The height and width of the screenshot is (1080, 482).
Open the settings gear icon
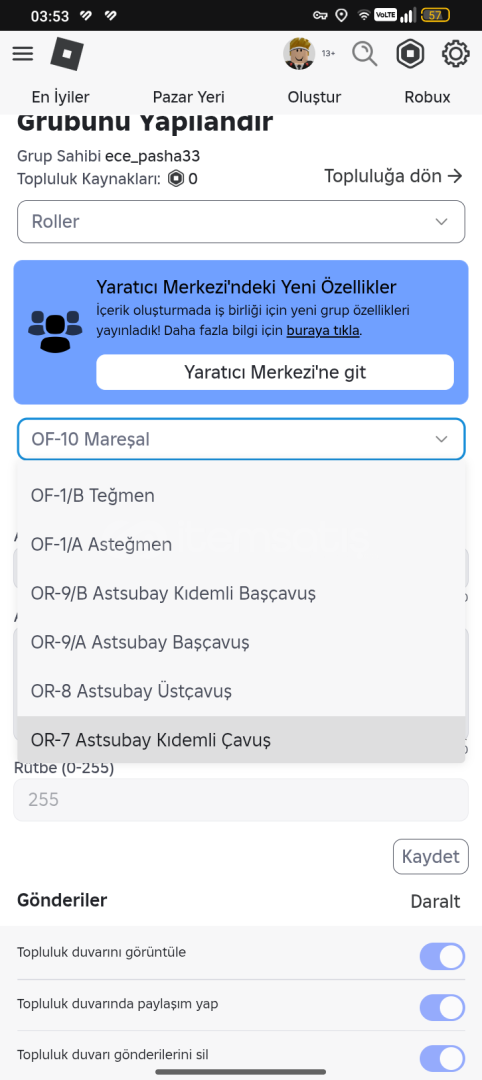point(455,54)
